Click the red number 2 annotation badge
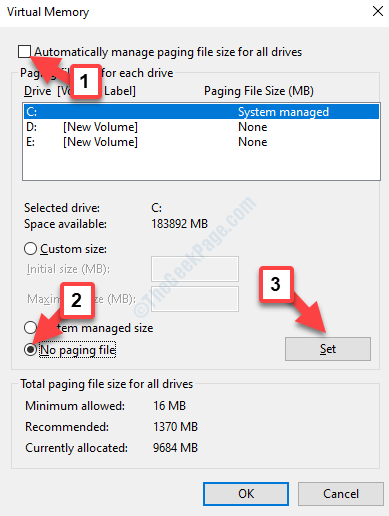The width and height of the screenshot is (389, 516). (x=77, y=300)
